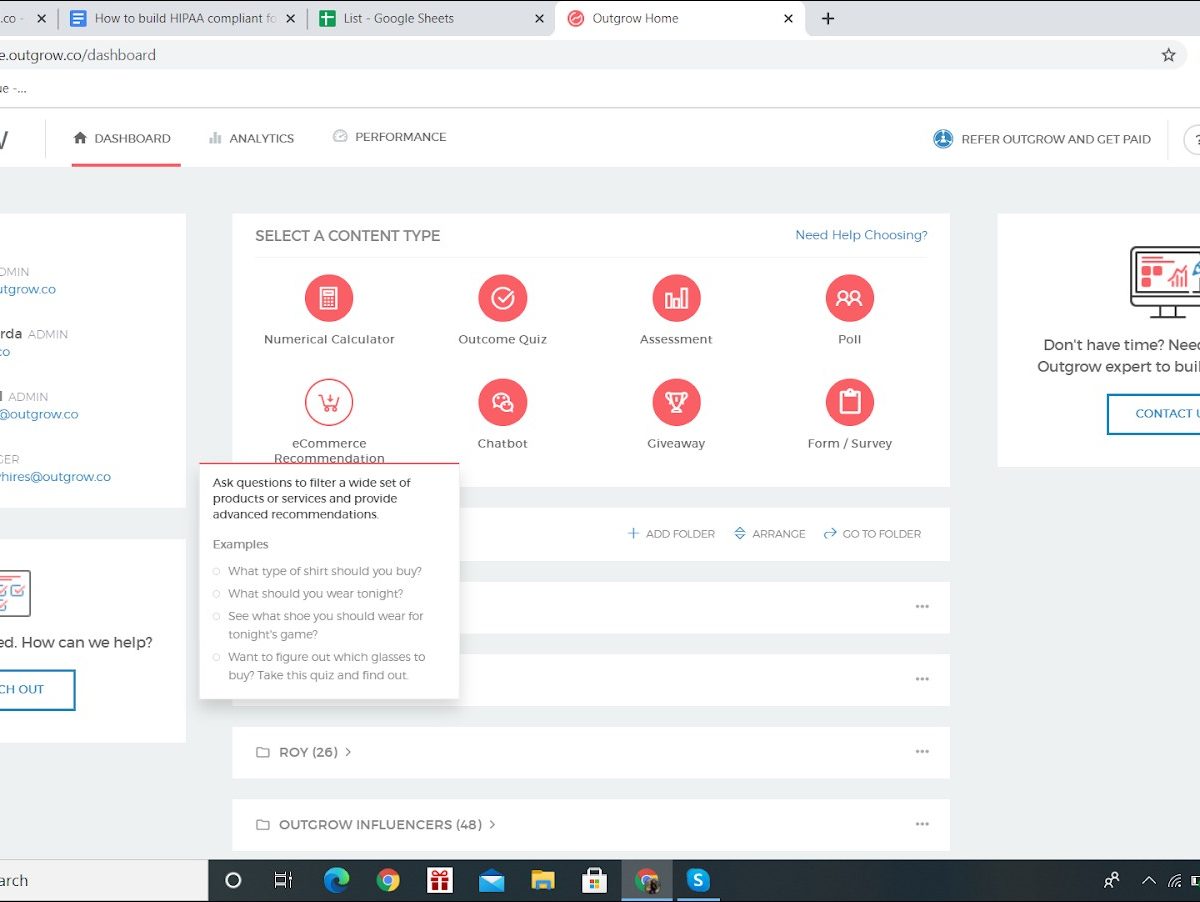Open the eCommerce Recommendation cart icon
Image resolution: width=1200 pixels, height=902 pixels.
(328, 402)
